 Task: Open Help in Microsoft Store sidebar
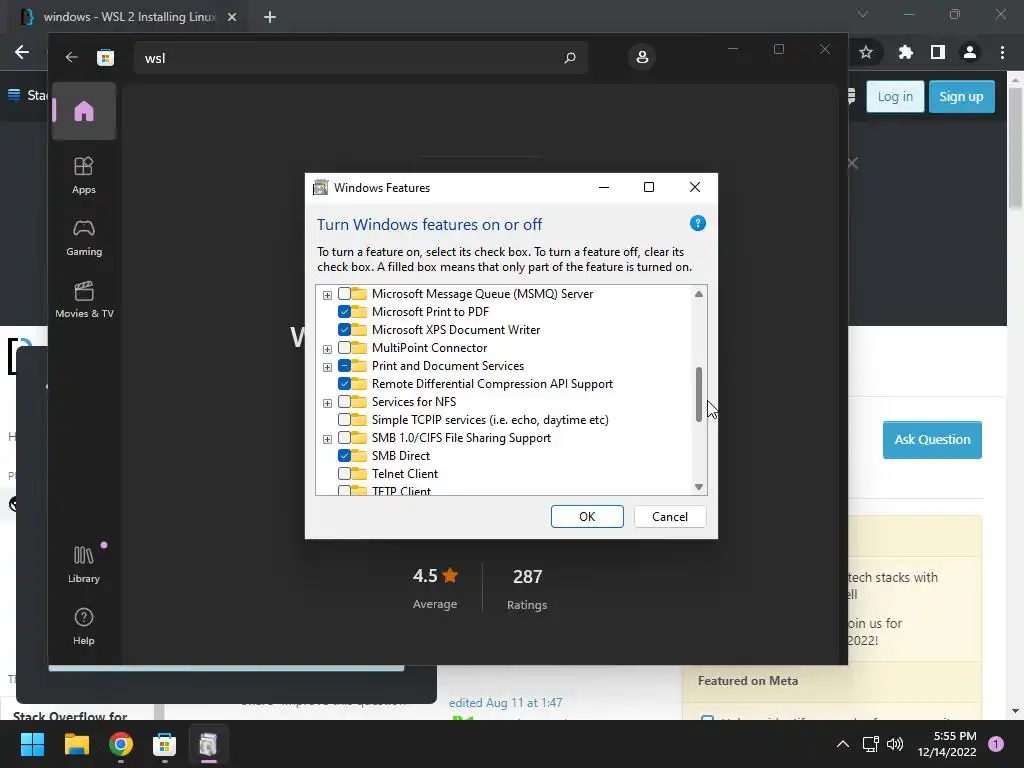pos(84,626)
